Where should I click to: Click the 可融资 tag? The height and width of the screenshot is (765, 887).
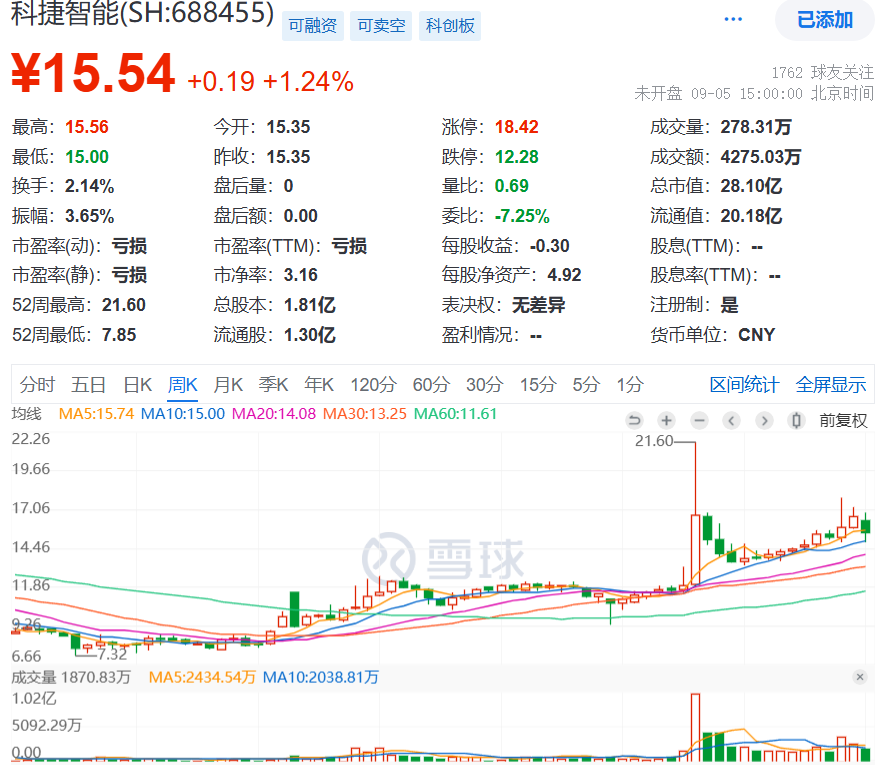(x=312, y=25)
